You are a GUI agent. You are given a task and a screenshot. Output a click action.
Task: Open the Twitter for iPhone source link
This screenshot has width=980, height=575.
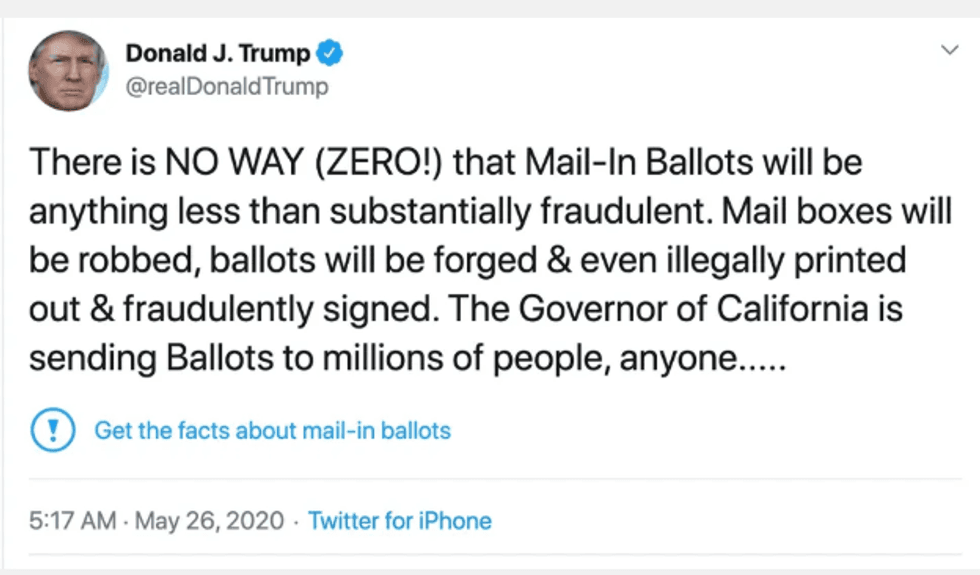point(400,521)
